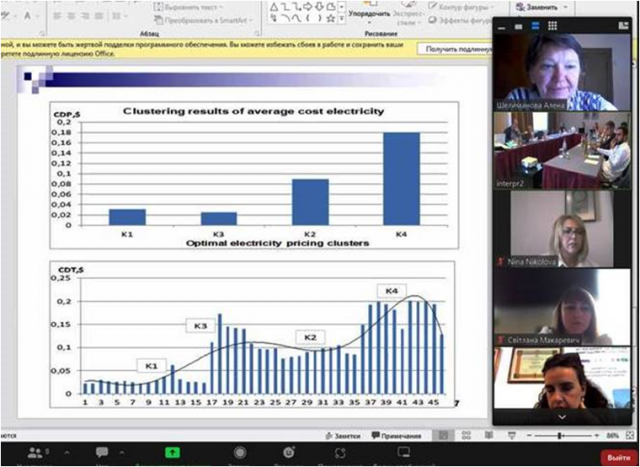Select the K2 label on lower chart

click(310, 338)
